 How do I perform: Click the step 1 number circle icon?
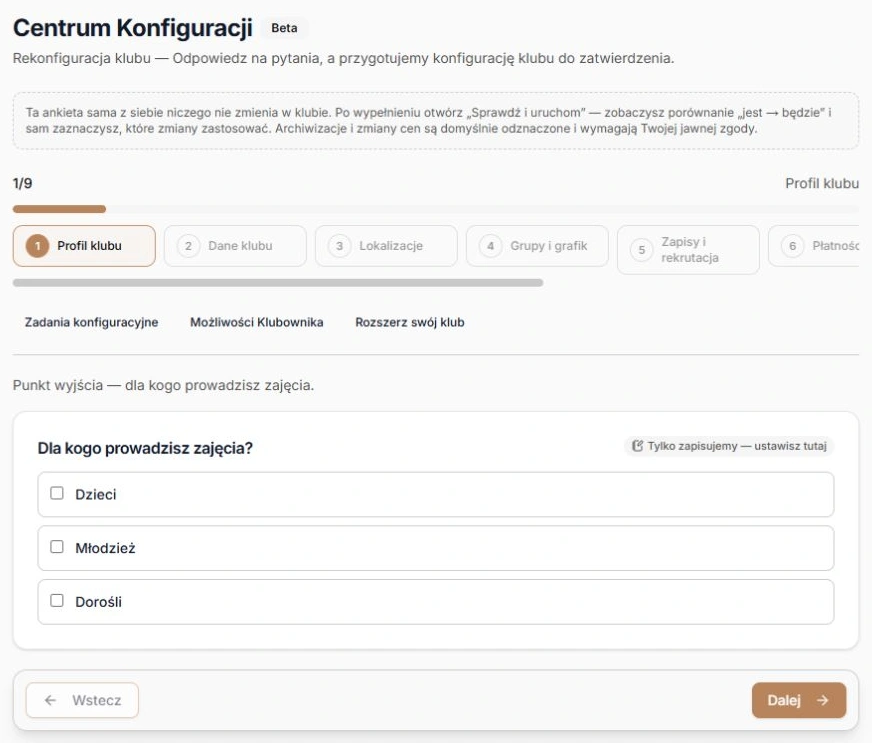[x=38, y=246]
